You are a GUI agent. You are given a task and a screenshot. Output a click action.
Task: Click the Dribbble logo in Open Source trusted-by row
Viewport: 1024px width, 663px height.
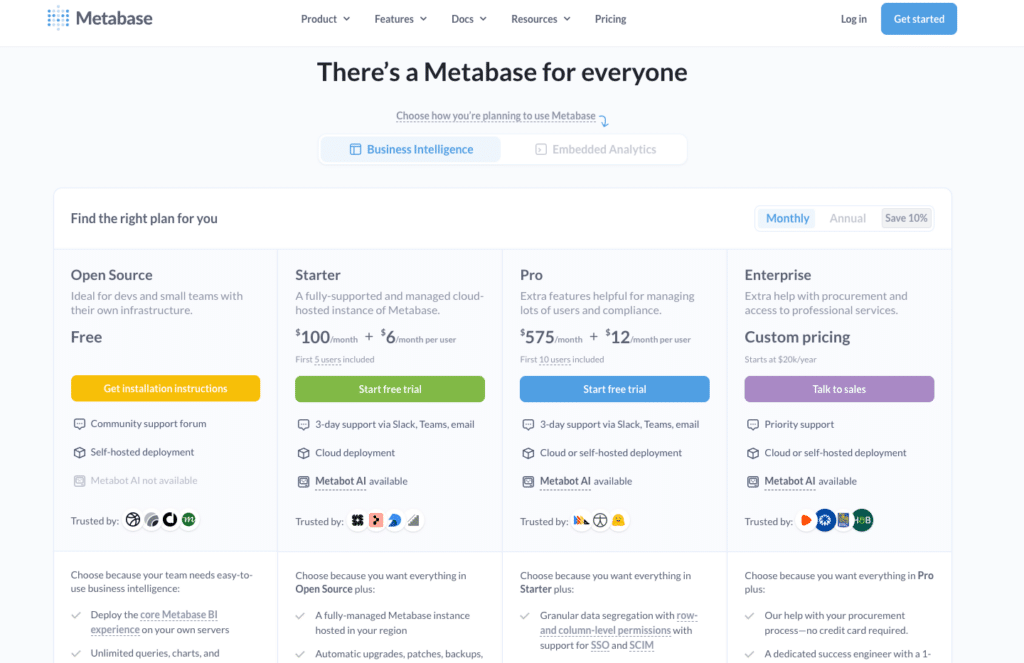tap(132, 520)
